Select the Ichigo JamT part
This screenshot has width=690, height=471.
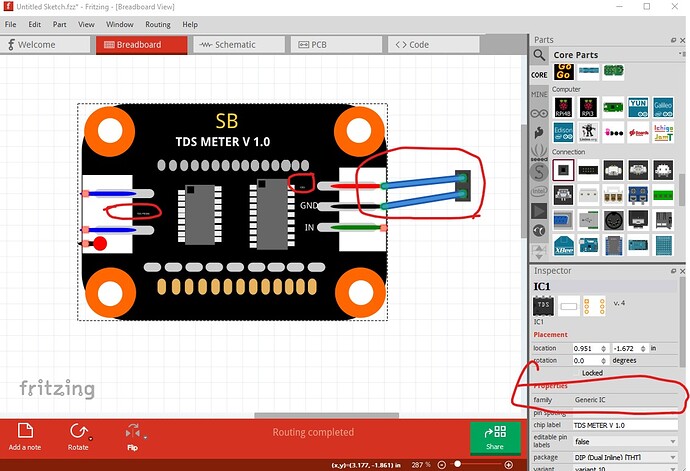pos(663,132)
